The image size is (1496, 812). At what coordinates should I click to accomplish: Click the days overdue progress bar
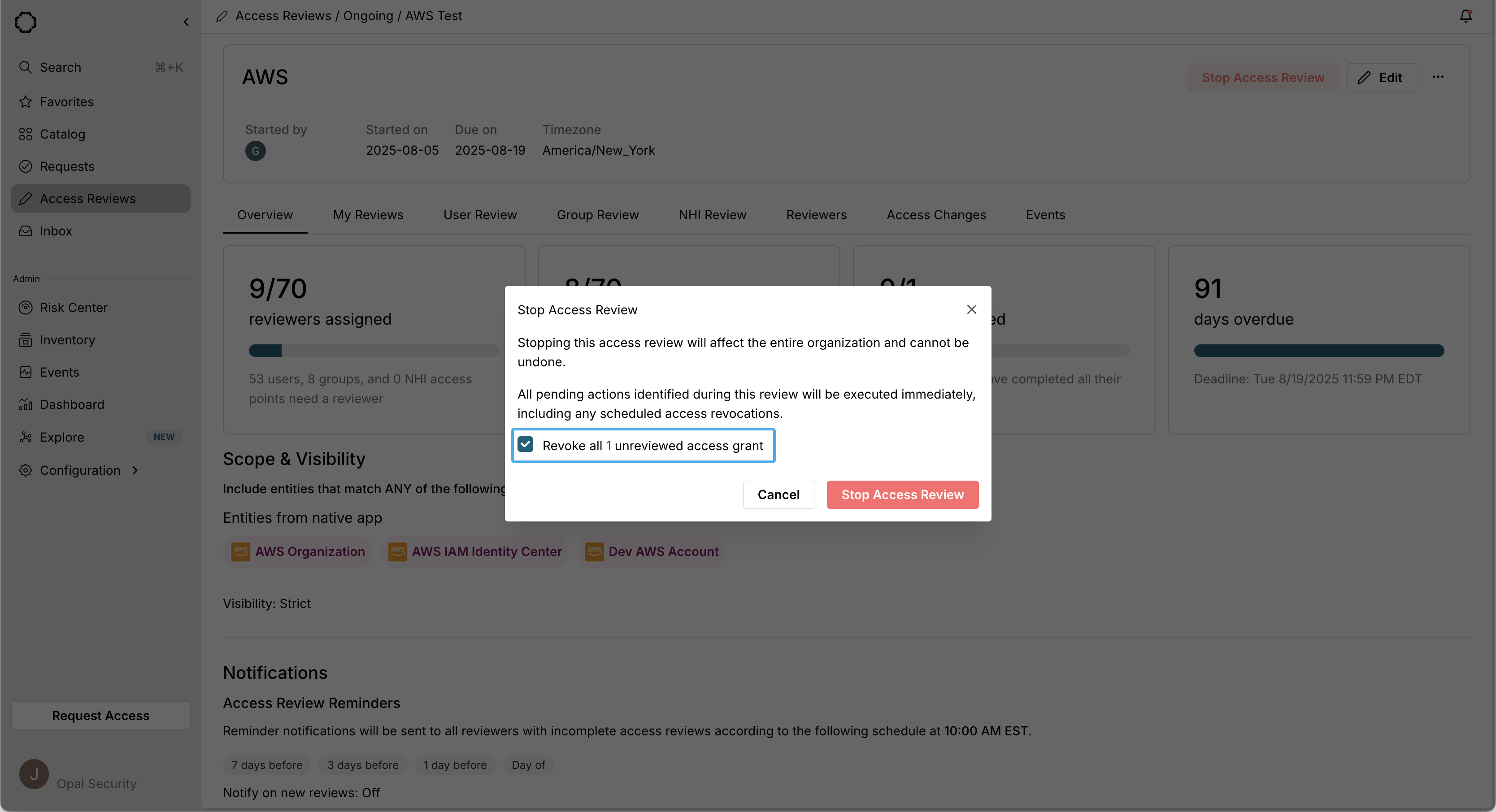(x=1318, y=350)
